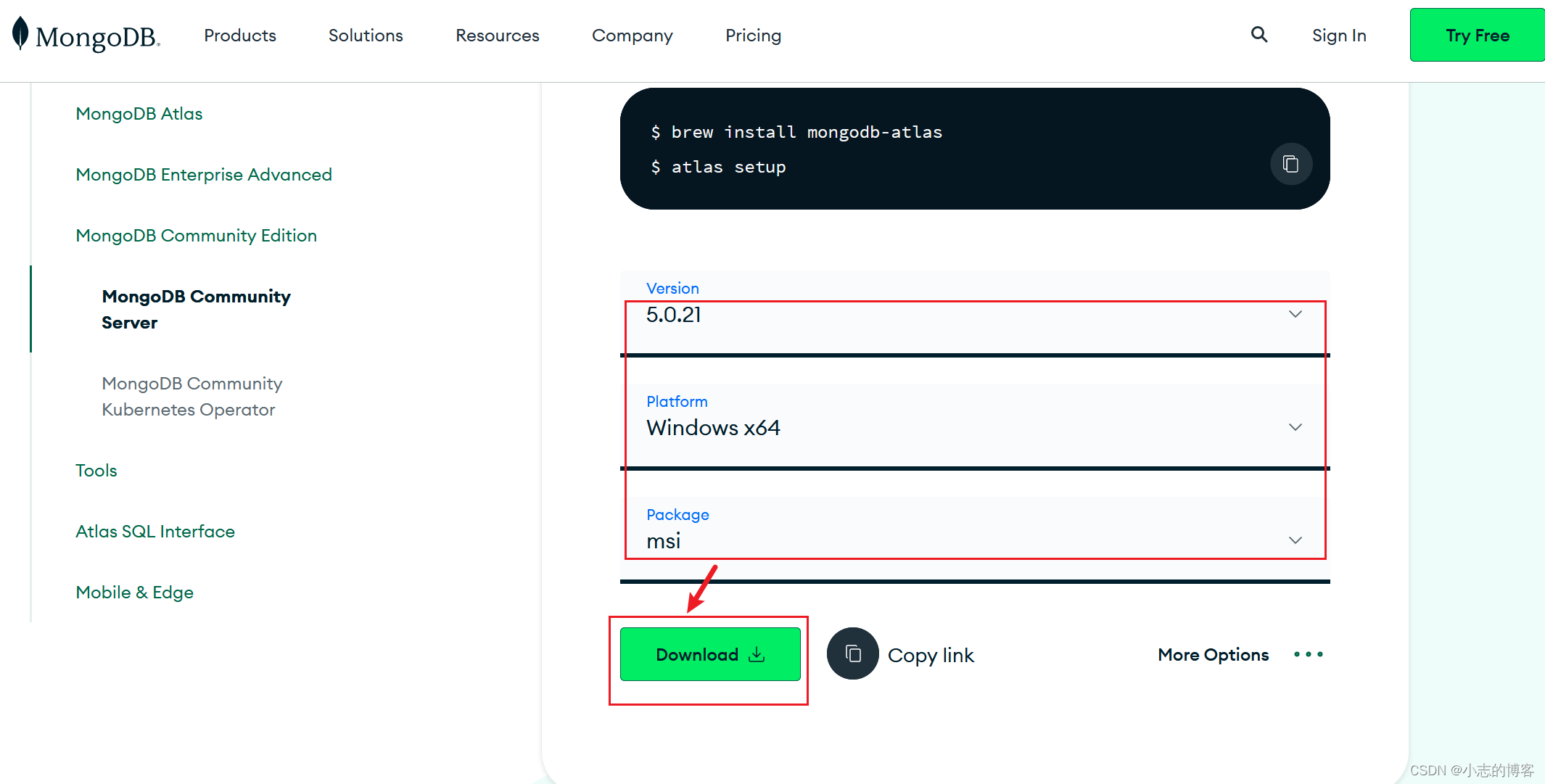Open the Company menu
Screen dimensions: 1545x784
[x=633, y=36]
